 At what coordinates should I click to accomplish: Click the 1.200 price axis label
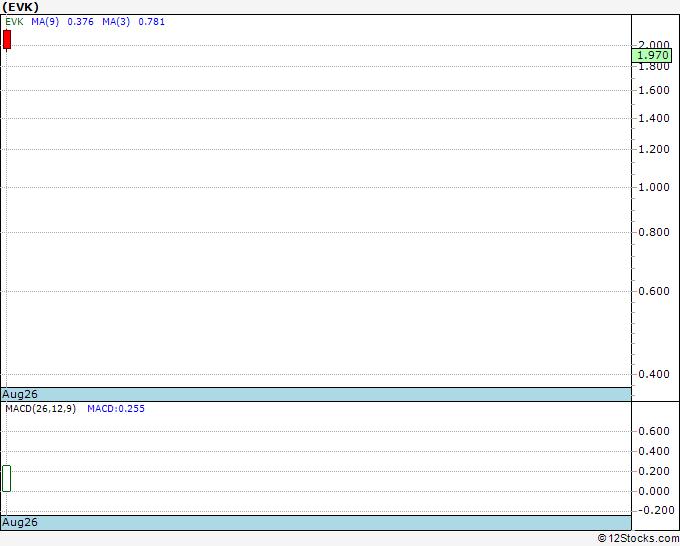tap(654, 149)
